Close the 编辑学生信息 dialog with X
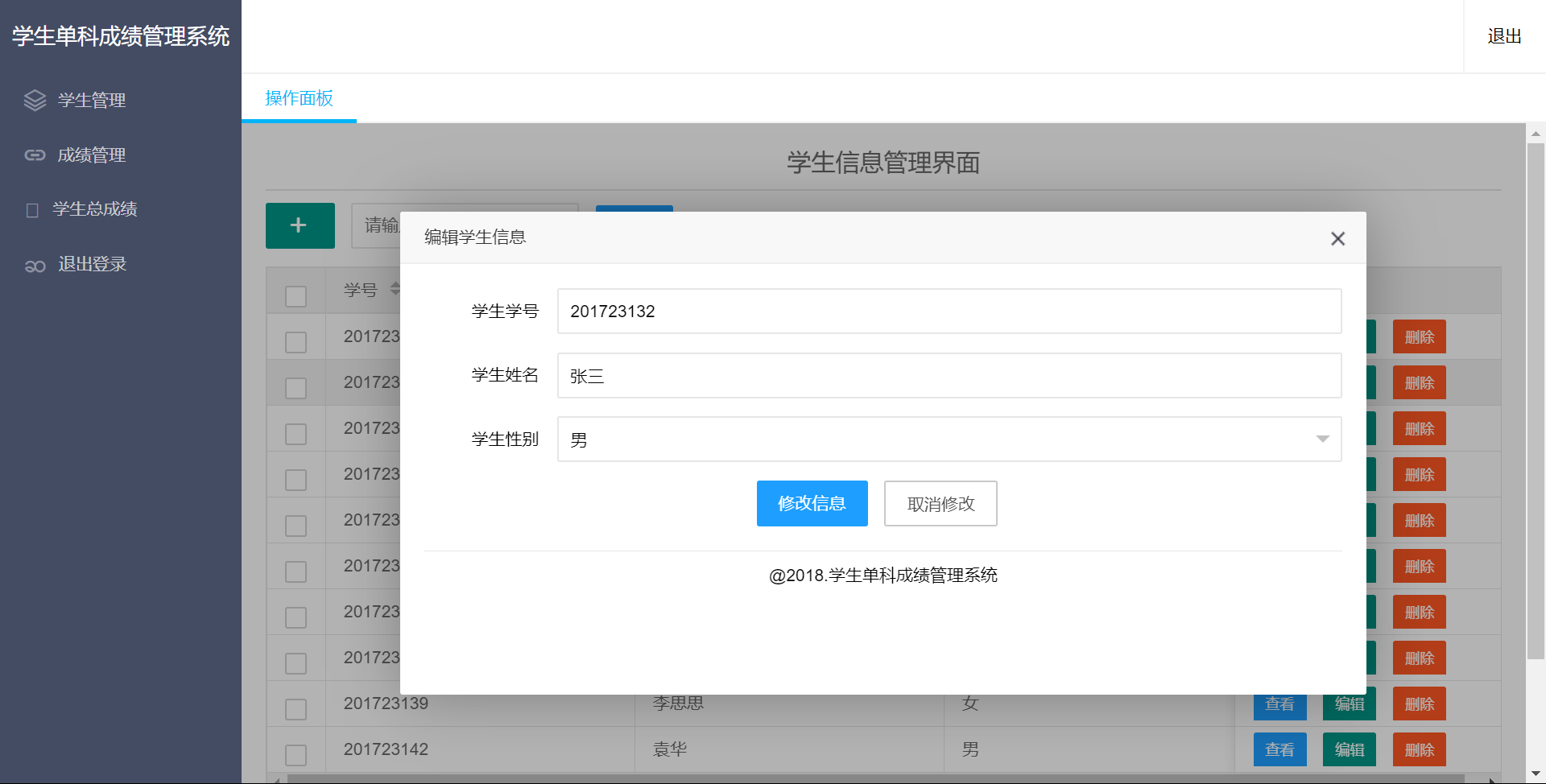 pos(1337,238)
